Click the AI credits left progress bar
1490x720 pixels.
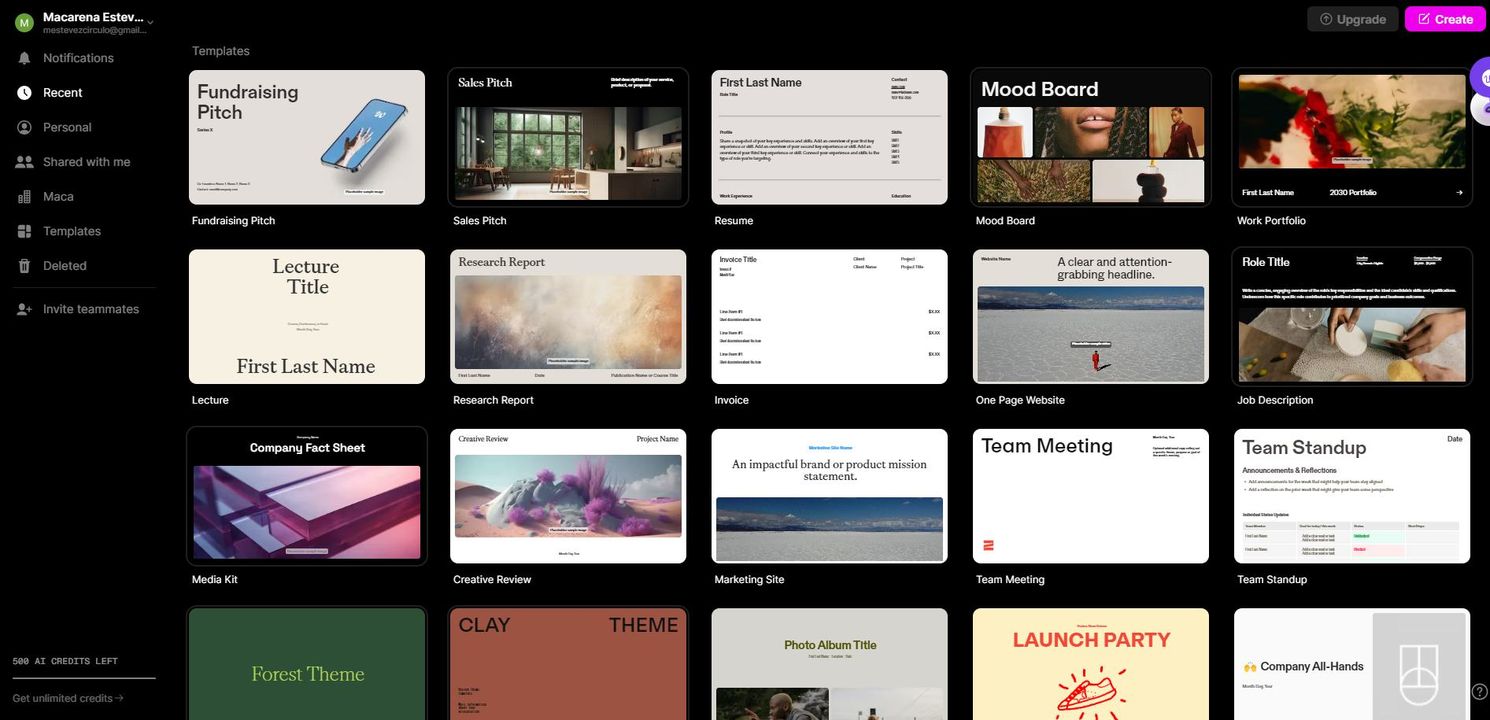pos(84,678)
